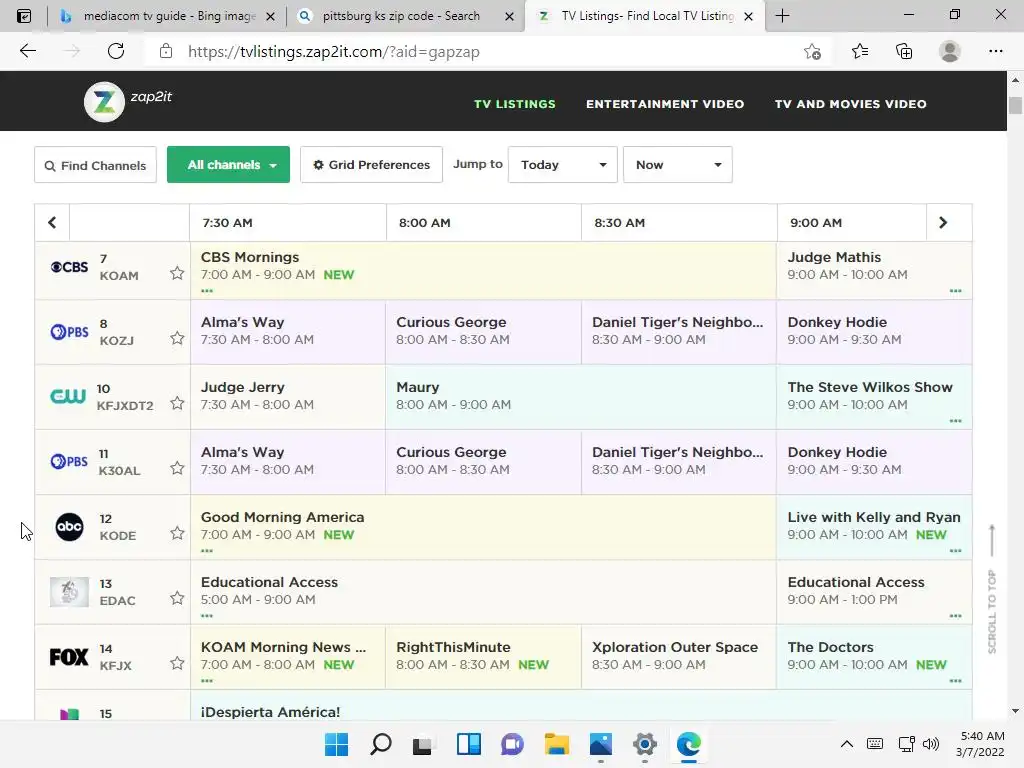Open a new browser tab

pos(782,16)
